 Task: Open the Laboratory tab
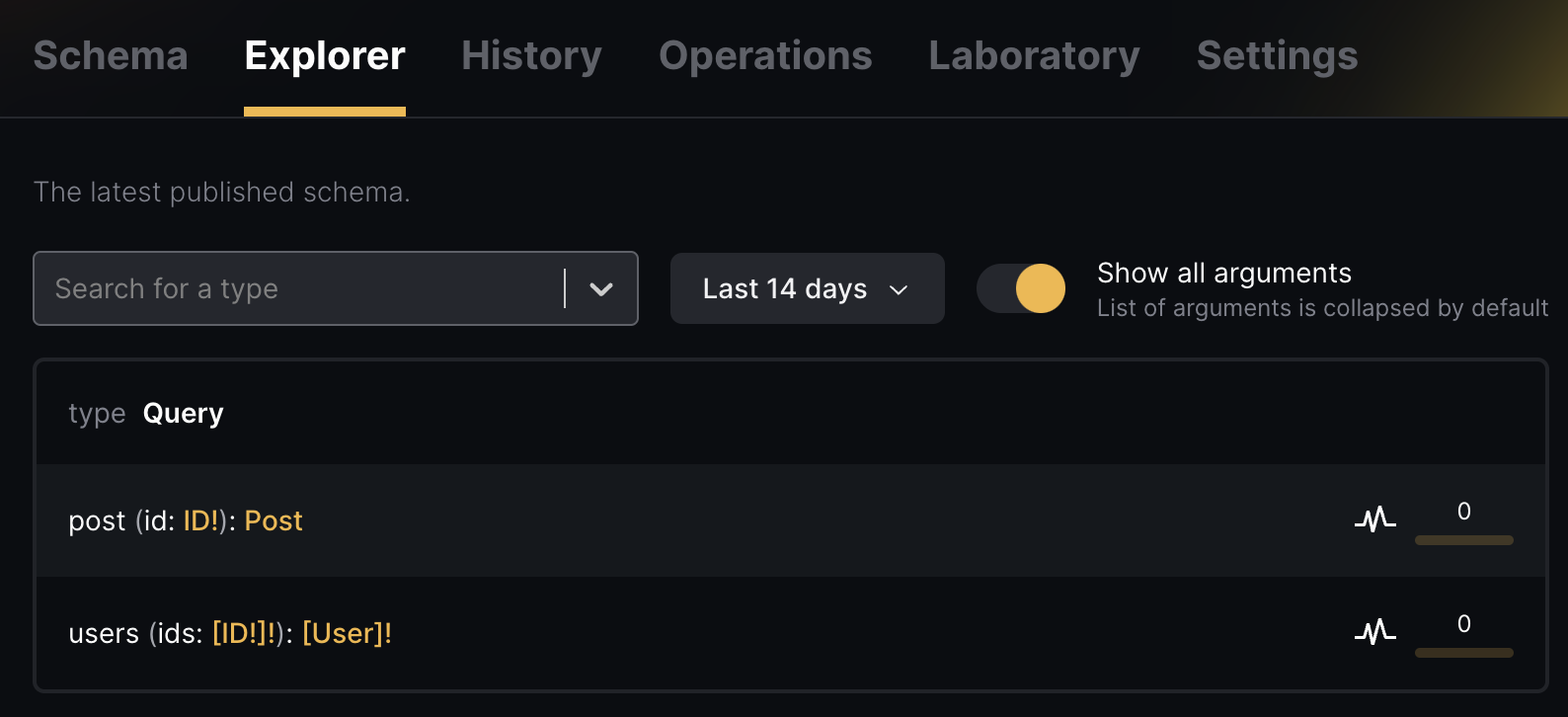pyautogui.click(x=1033, y=56)
